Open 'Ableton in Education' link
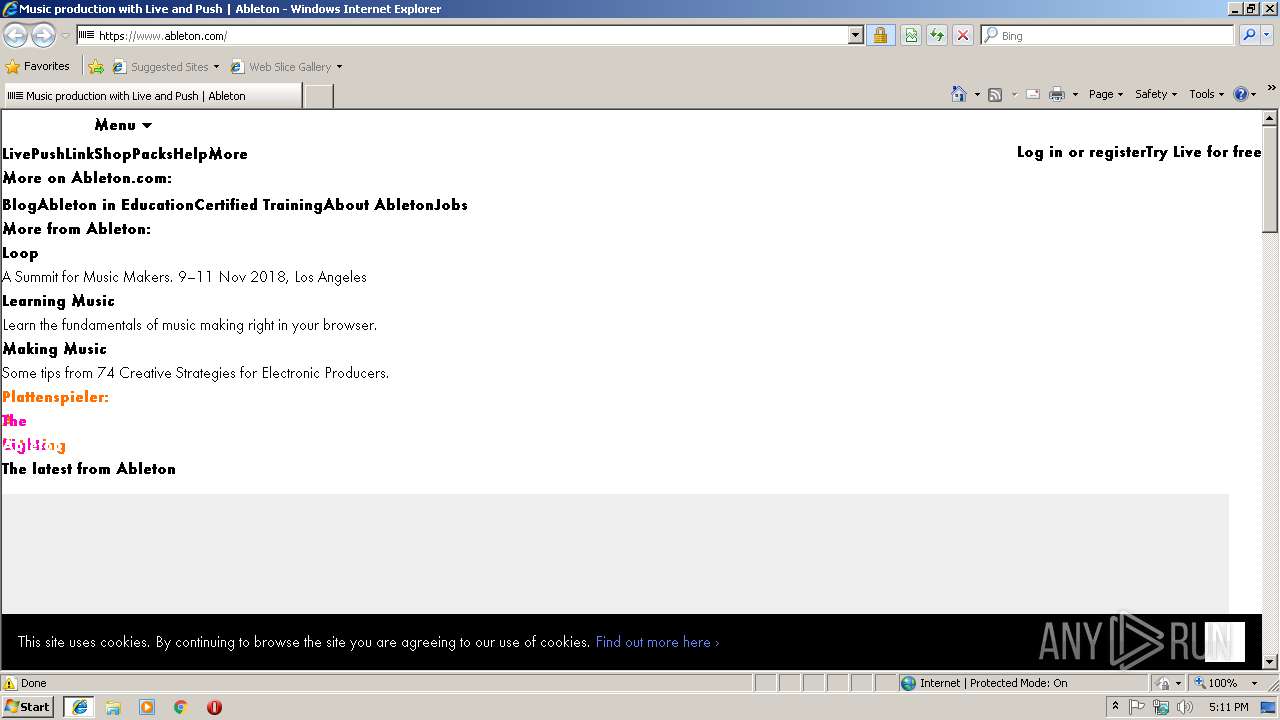The image size is (1280, 720). [116, 205]
